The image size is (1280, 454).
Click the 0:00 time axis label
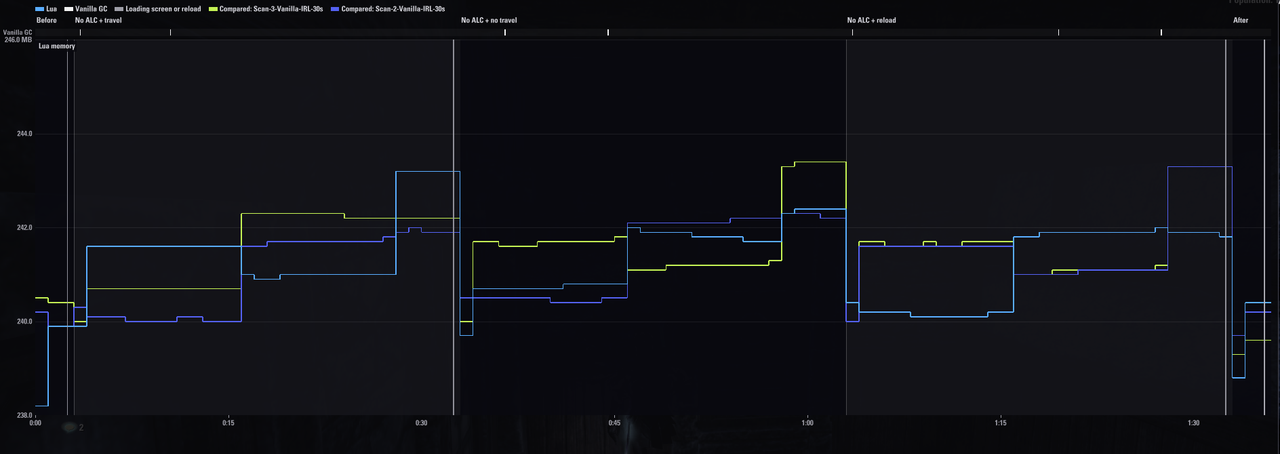[x=35, y=423]
